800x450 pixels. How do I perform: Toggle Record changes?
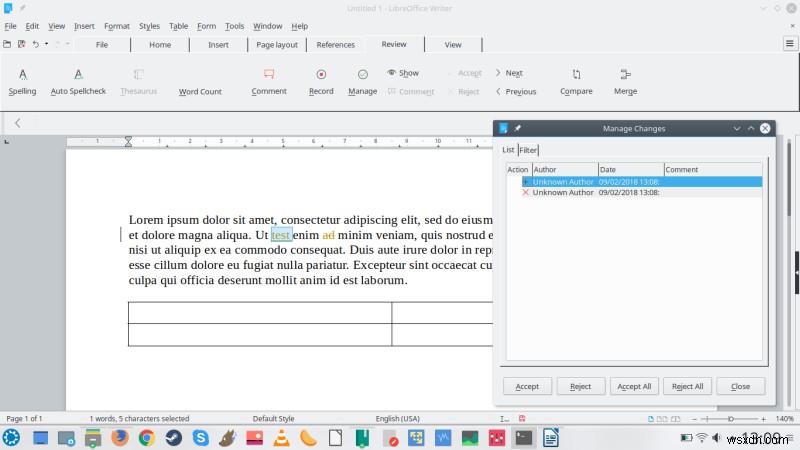pos(321,82)
